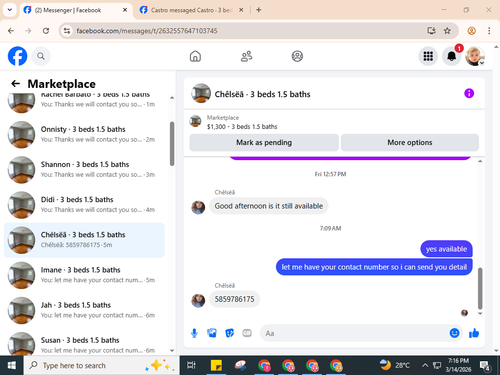Click More options button

click(x=410, y=143)
